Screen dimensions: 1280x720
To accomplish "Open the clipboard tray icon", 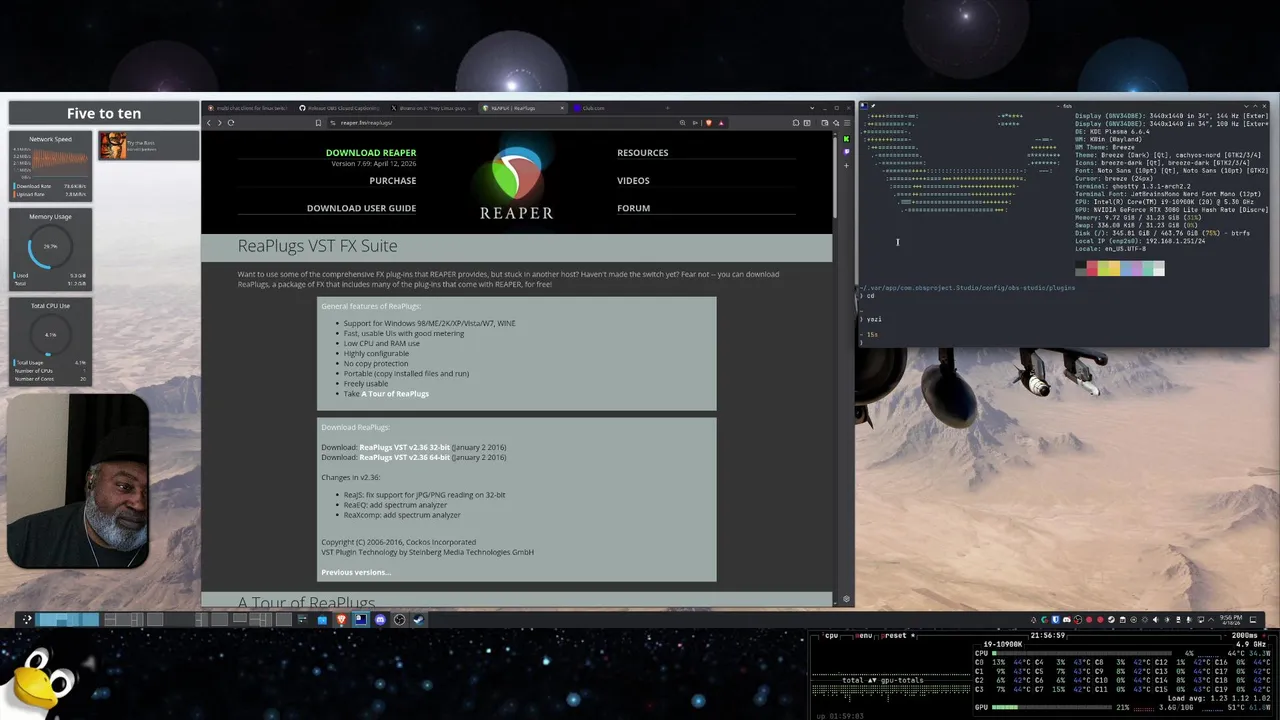I will (1123, 619).
